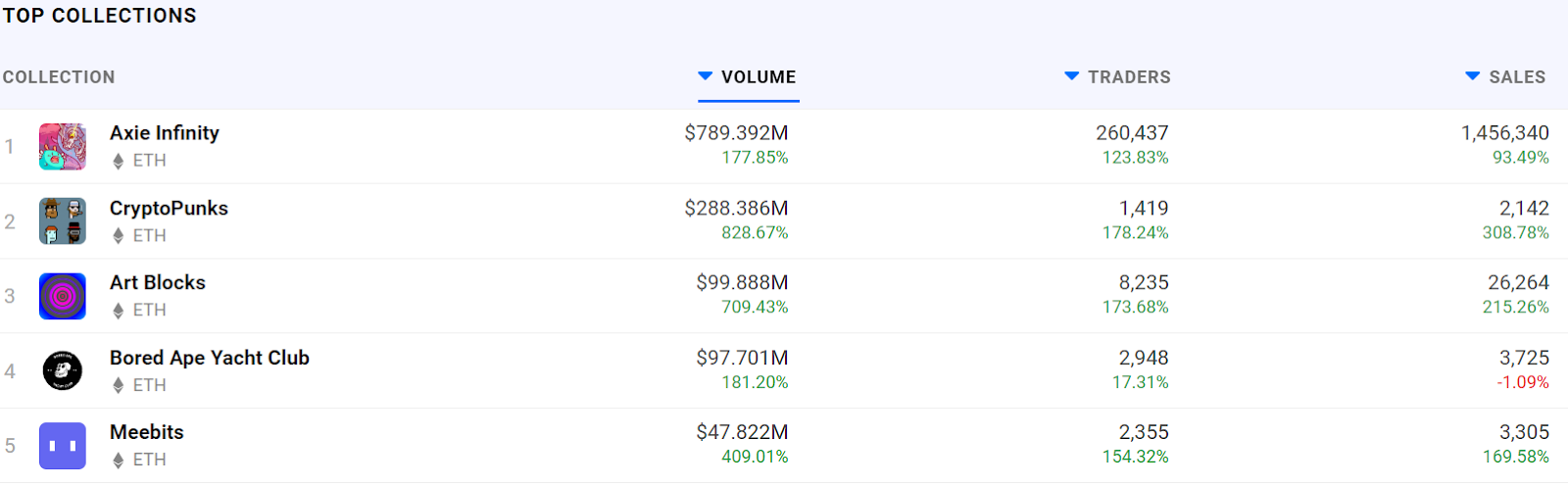Open the Bored Ape Yacht Club link

coord(210,359)
